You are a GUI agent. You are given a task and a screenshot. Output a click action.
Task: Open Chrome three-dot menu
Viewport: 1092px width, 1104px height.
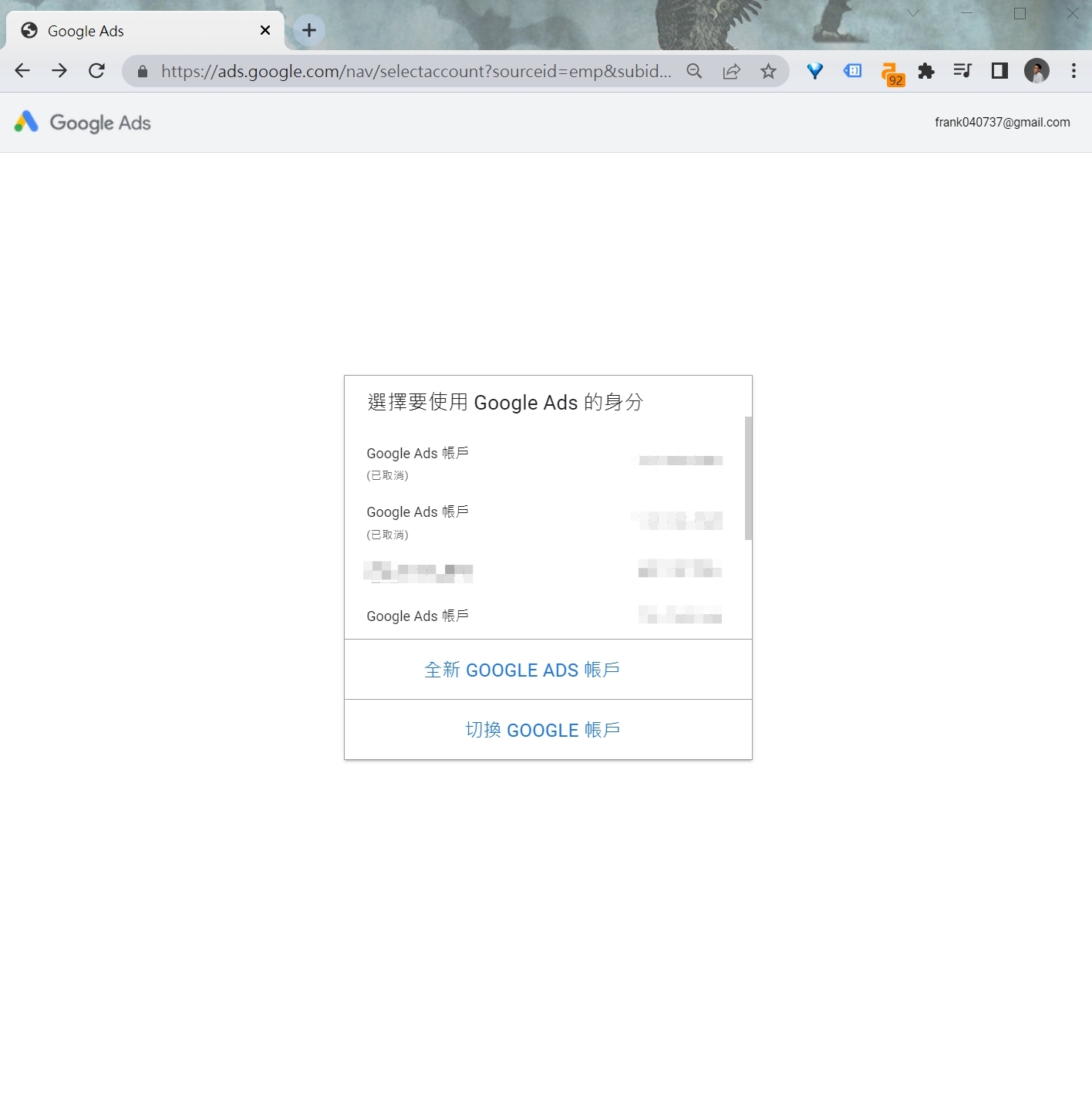[1073, 71]
